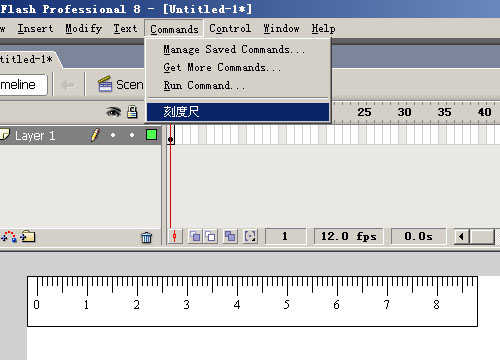The width and height of the screenshot is (500, 360).
Task: Toggle Layer 1 lock dot
Action: (132, 135)
